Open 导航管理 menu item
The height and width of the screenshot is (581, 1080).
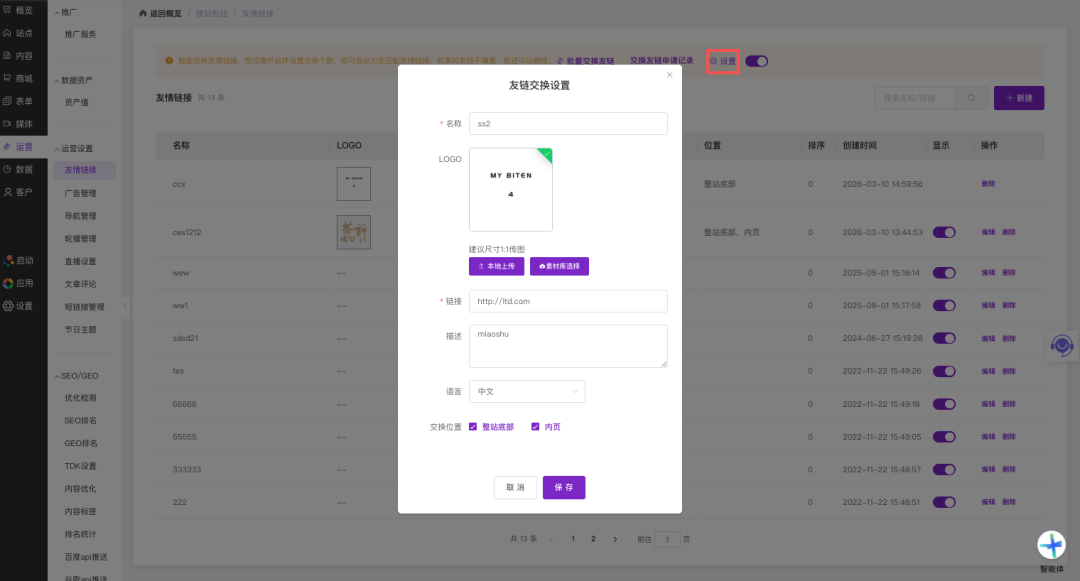click(81, 216)
